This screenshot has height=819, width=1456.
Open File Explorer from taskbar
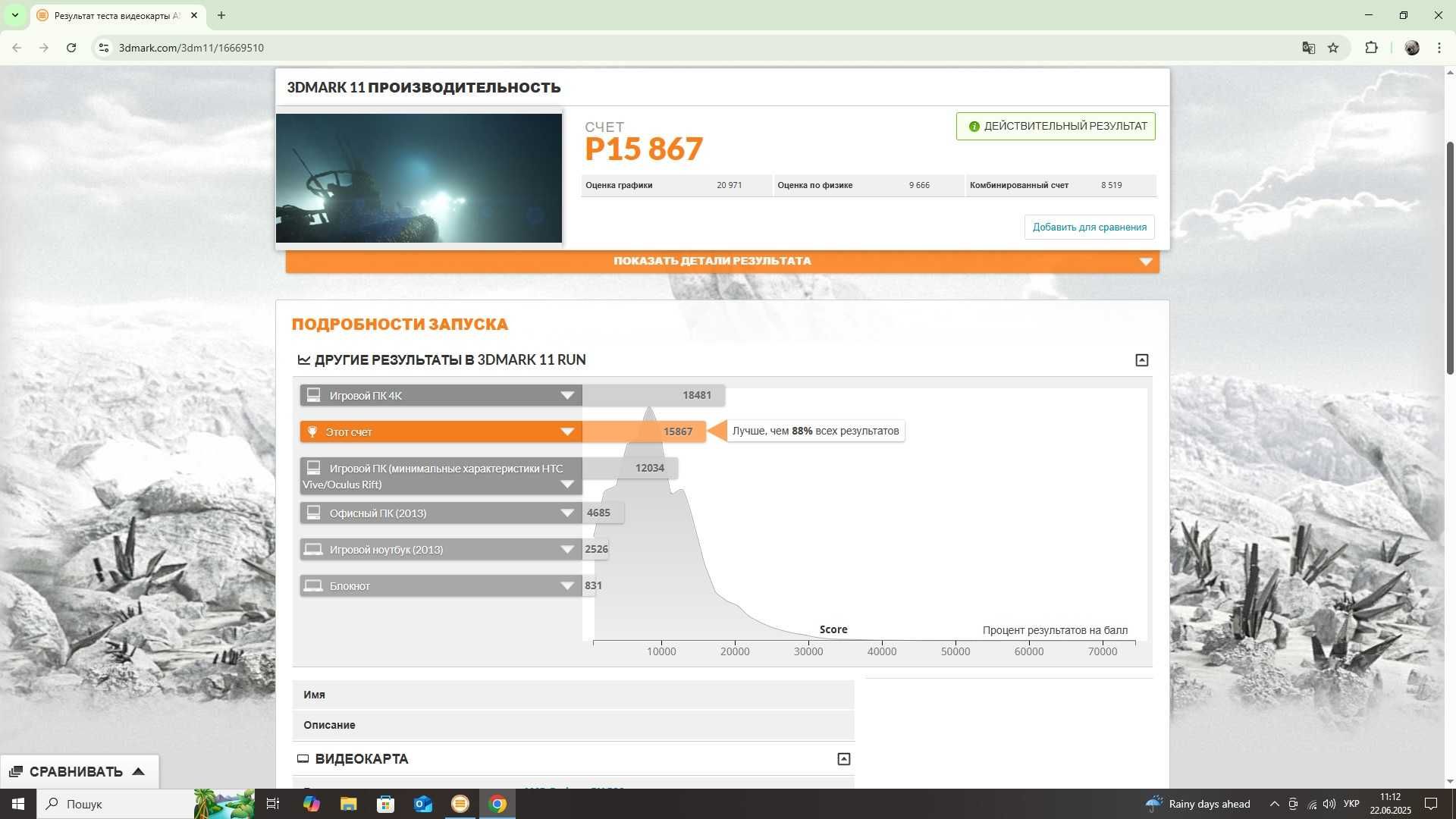(348, 804)
